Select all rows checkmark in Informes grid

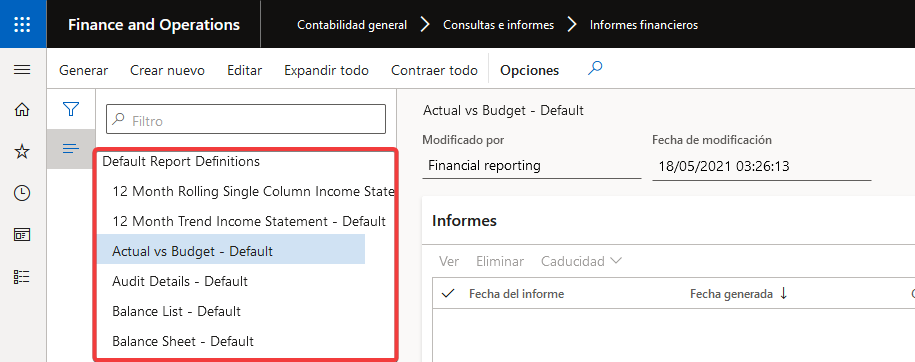click(448, 294)
